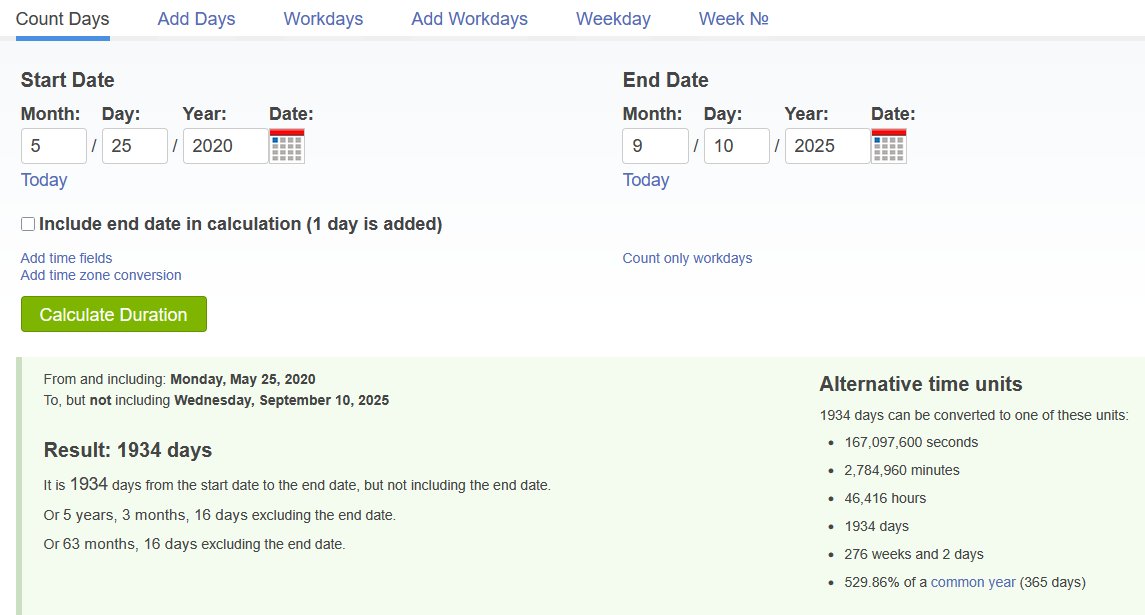
Task: Go to the Week № tab
Action: pyautogui.click(x=734, y=19)
